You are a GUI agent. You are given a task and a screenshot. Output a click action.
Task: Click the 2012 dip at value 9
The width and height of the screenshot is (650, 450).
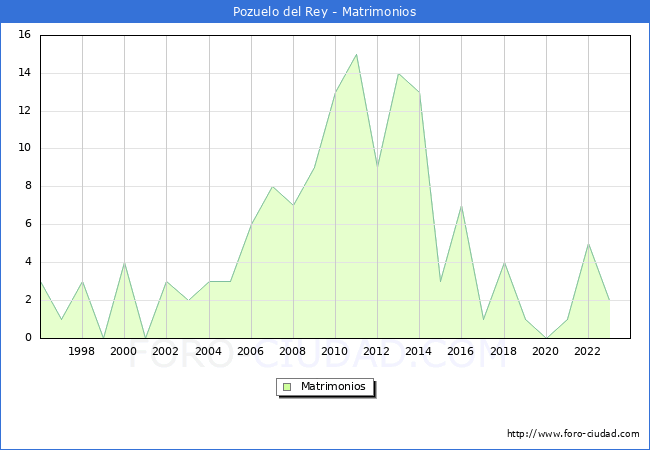(377, 168)
